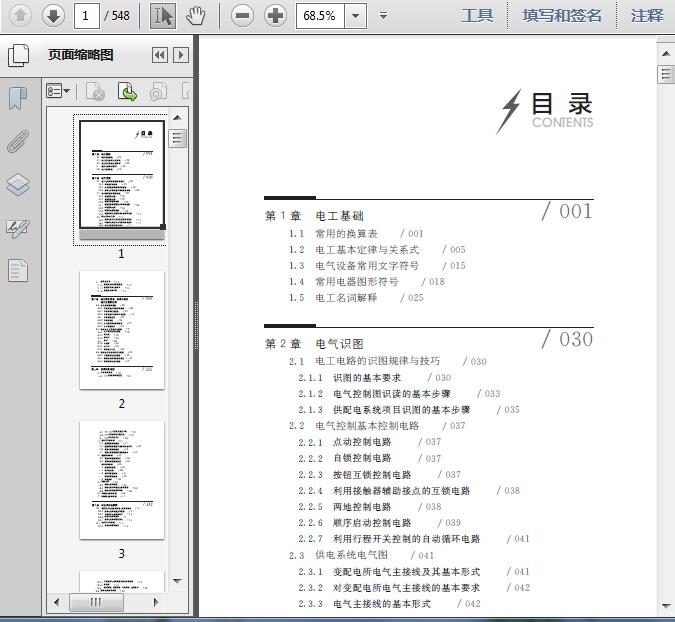Activate the hand pan tool

coord(196,16)
